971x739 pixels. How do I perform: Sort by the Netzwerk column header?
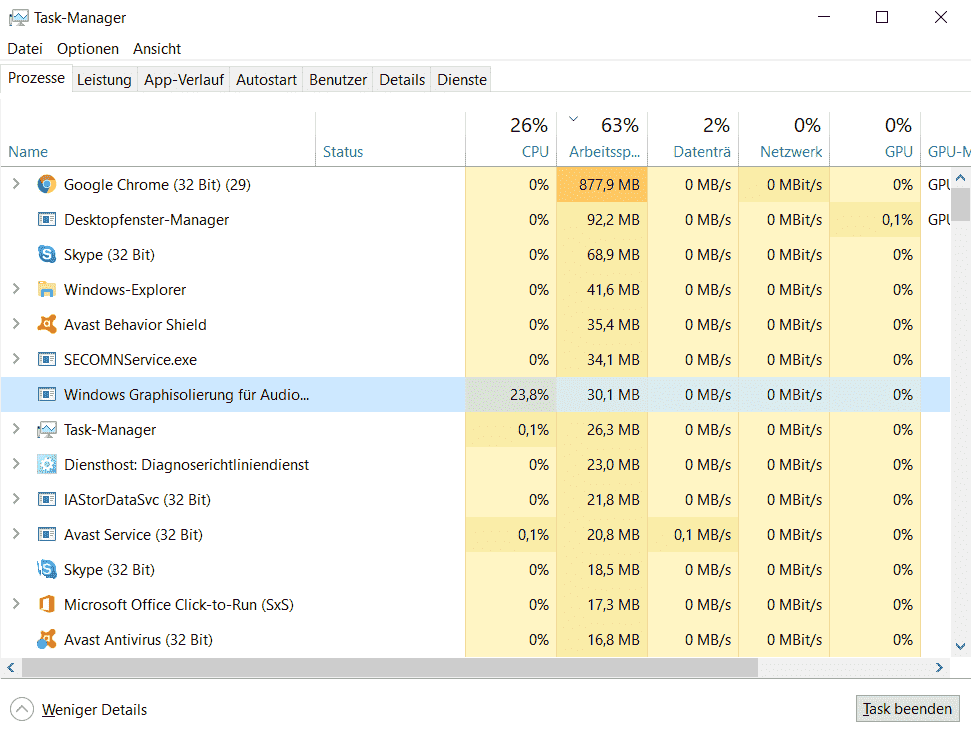tap(784, 139)
